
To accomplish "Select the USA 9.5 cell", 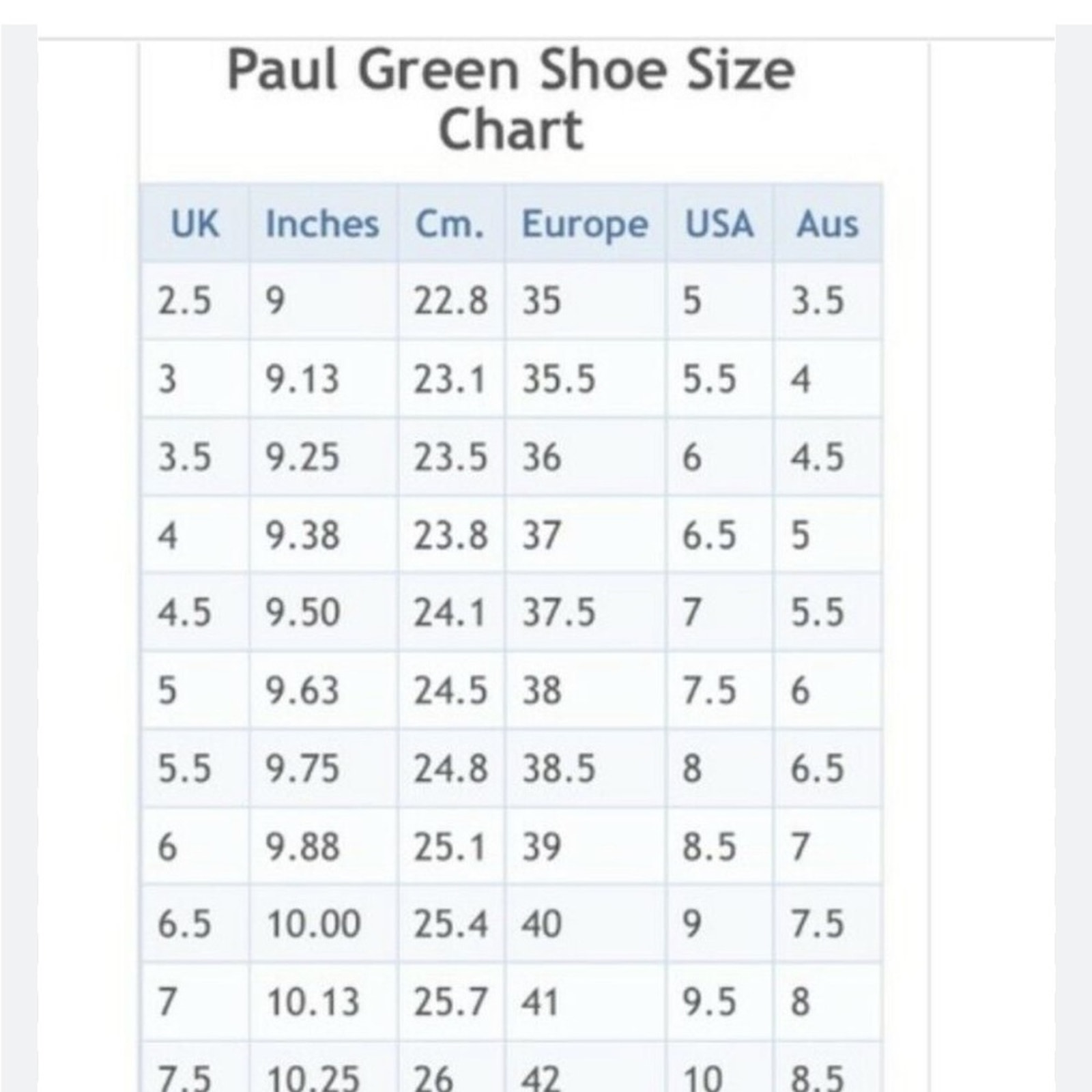I will tap(720, 1002).
